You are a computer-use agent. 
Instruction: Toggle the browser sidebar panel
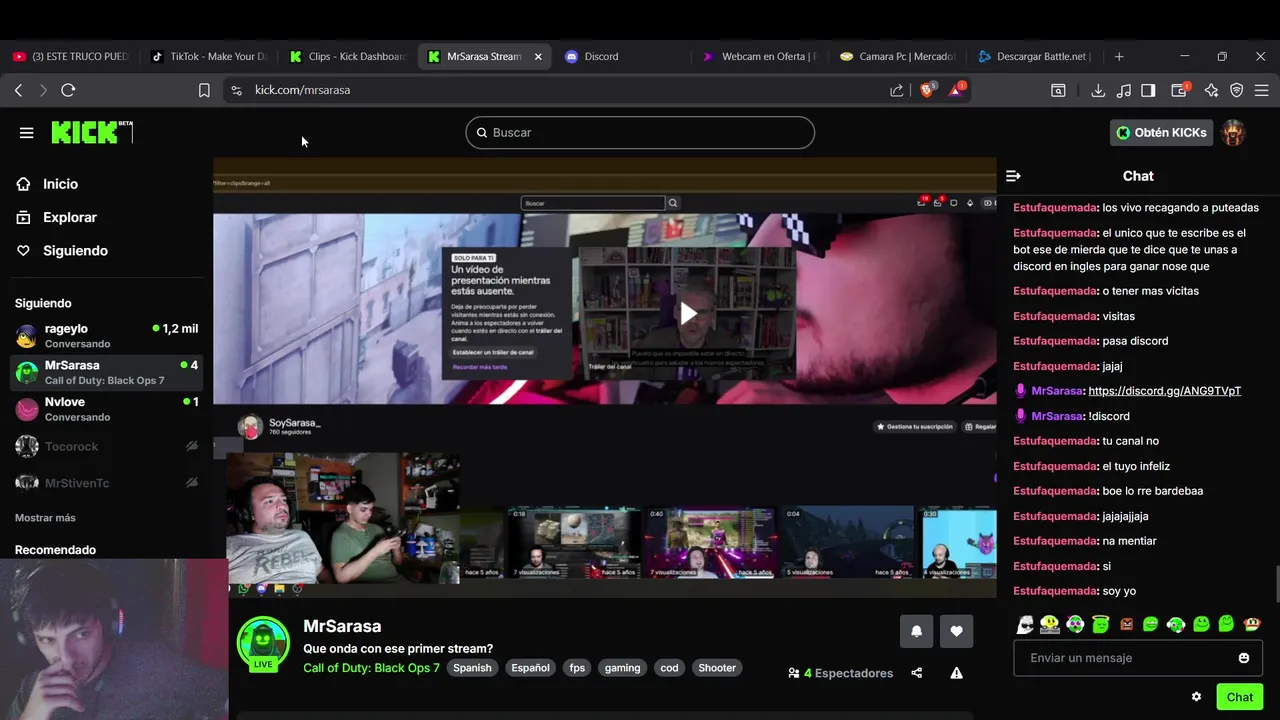[x=1148, y=90]
